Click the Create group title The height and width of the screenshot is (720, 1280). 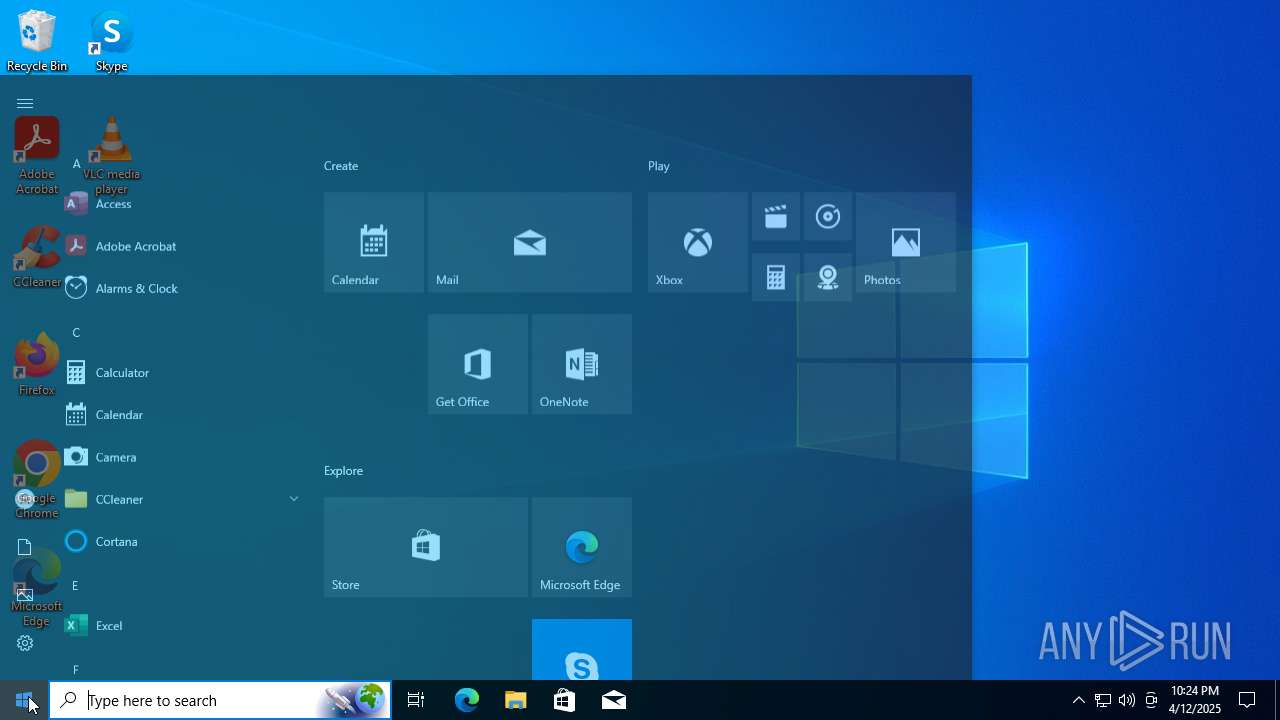[341, 166]
